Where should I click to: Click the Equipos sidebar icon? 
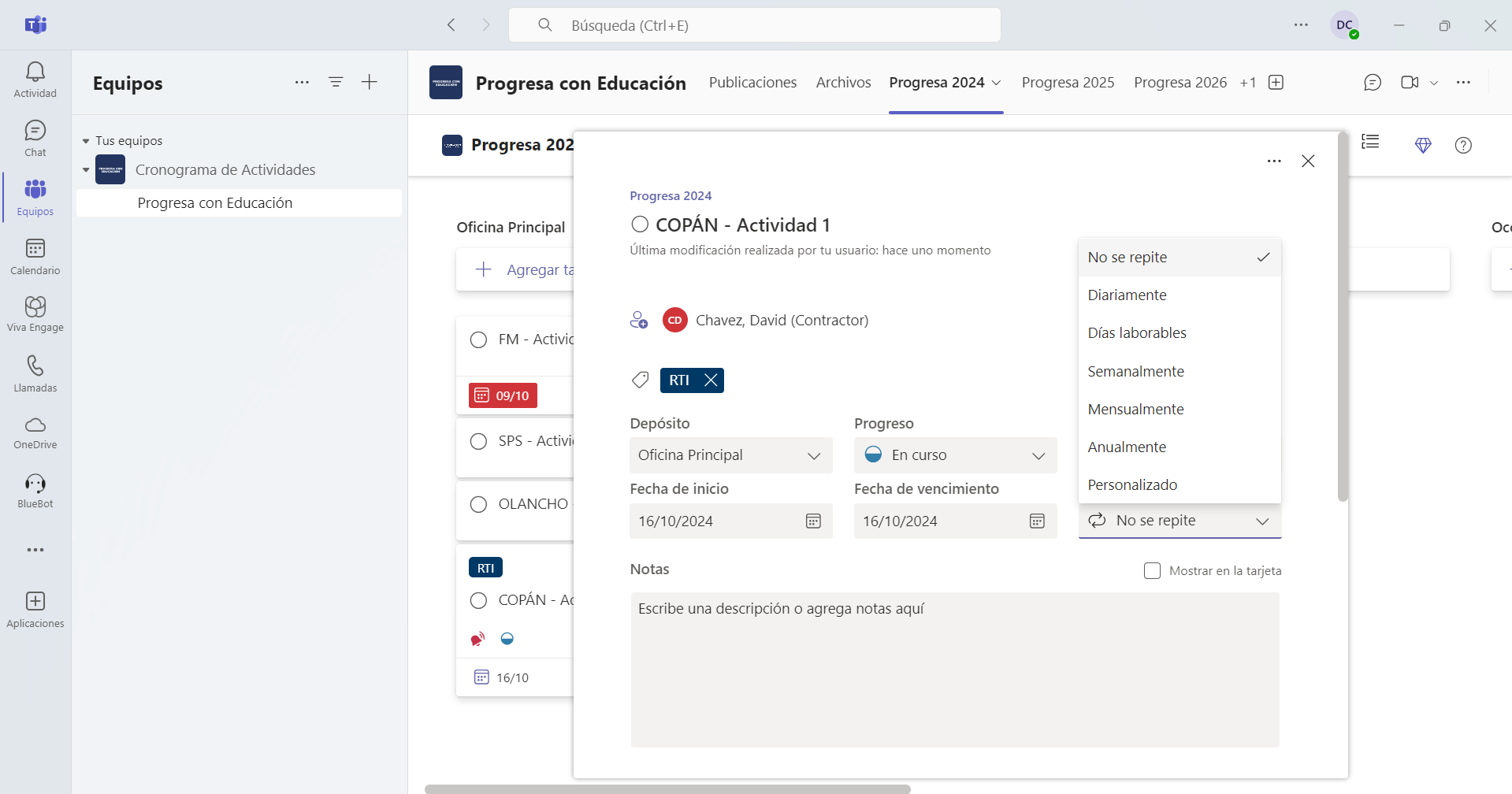[35, 198]
